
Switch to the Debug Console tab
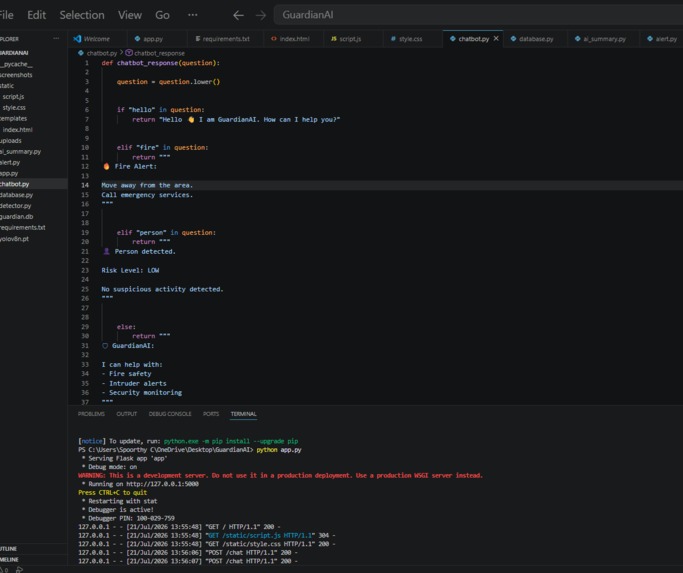tap(170, 414)
